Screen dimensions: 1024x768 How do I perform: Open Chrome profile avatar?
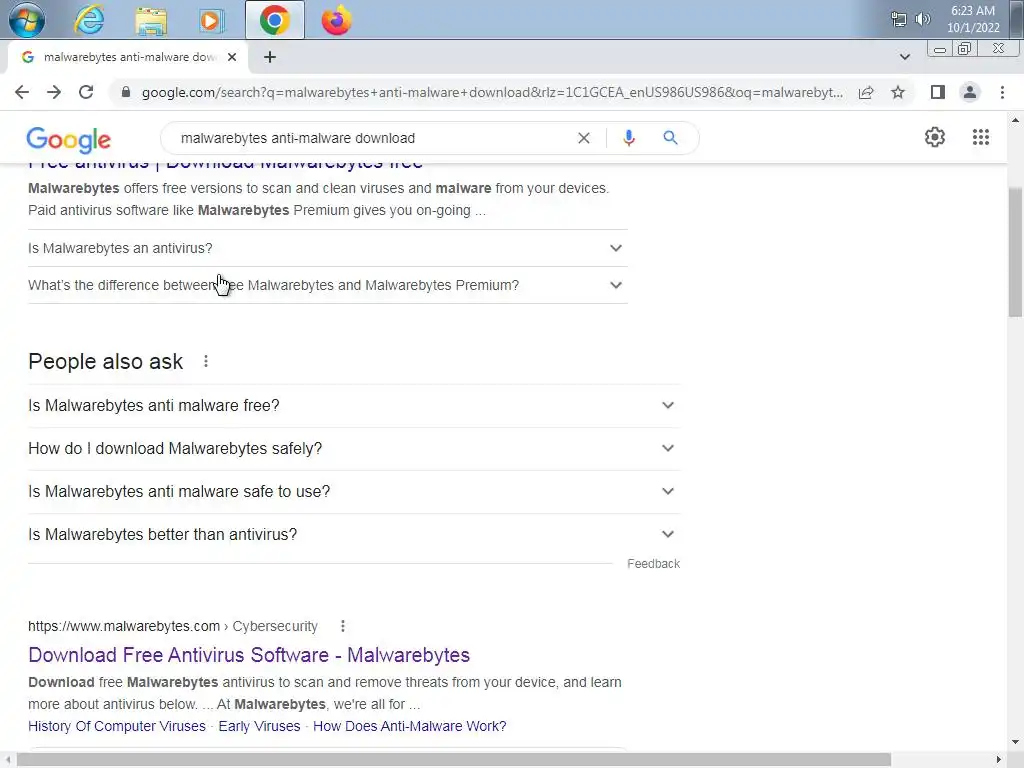(x=970, y=92)
